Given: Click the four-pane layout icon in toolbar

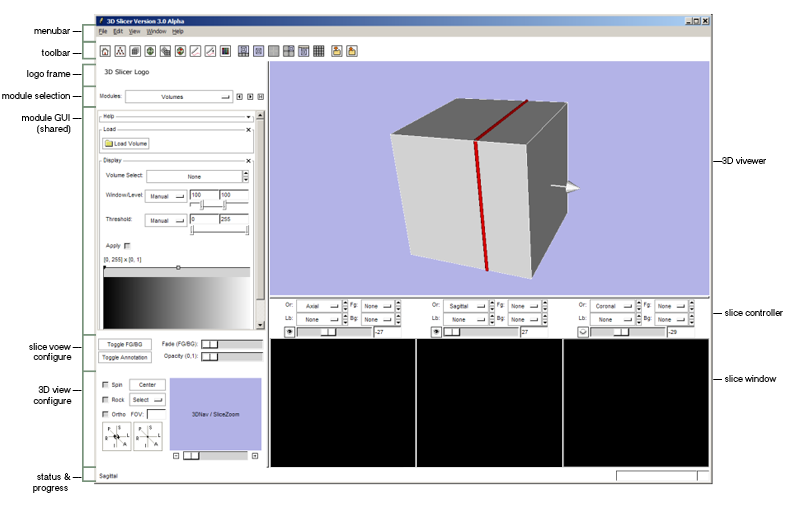Looking at the screenshot, I should 288,50.
